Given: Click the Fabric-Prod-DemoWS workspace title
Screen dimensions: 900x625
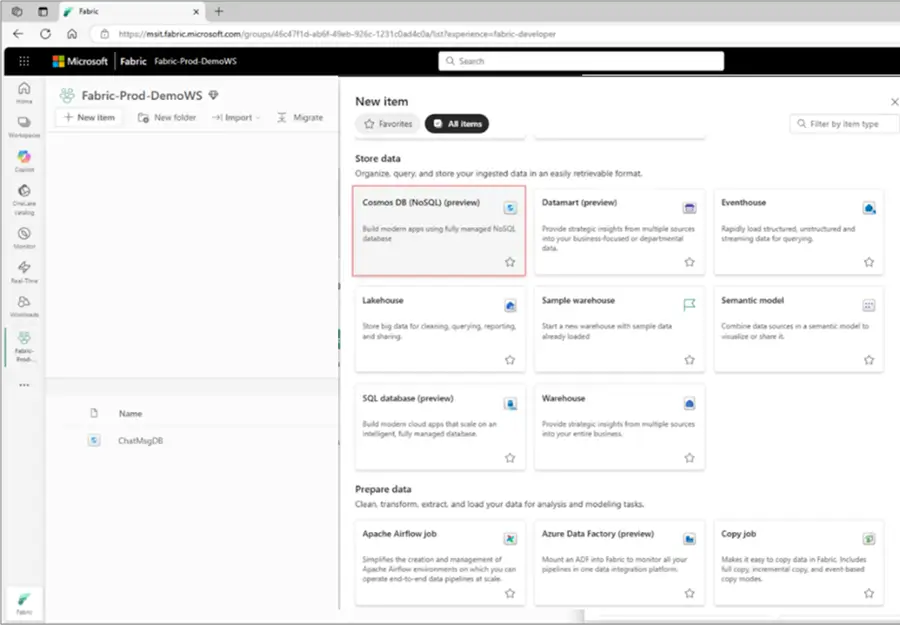Looking at the screenshot, I should pyautogui.click(x=142, y=95).
